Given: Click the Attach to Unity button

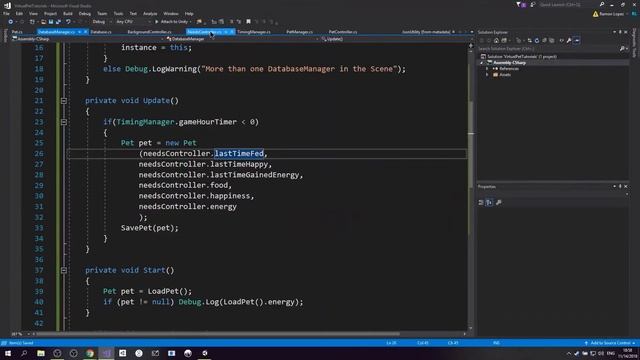Looking at the screenshot, I should click(x=171, y=22).
